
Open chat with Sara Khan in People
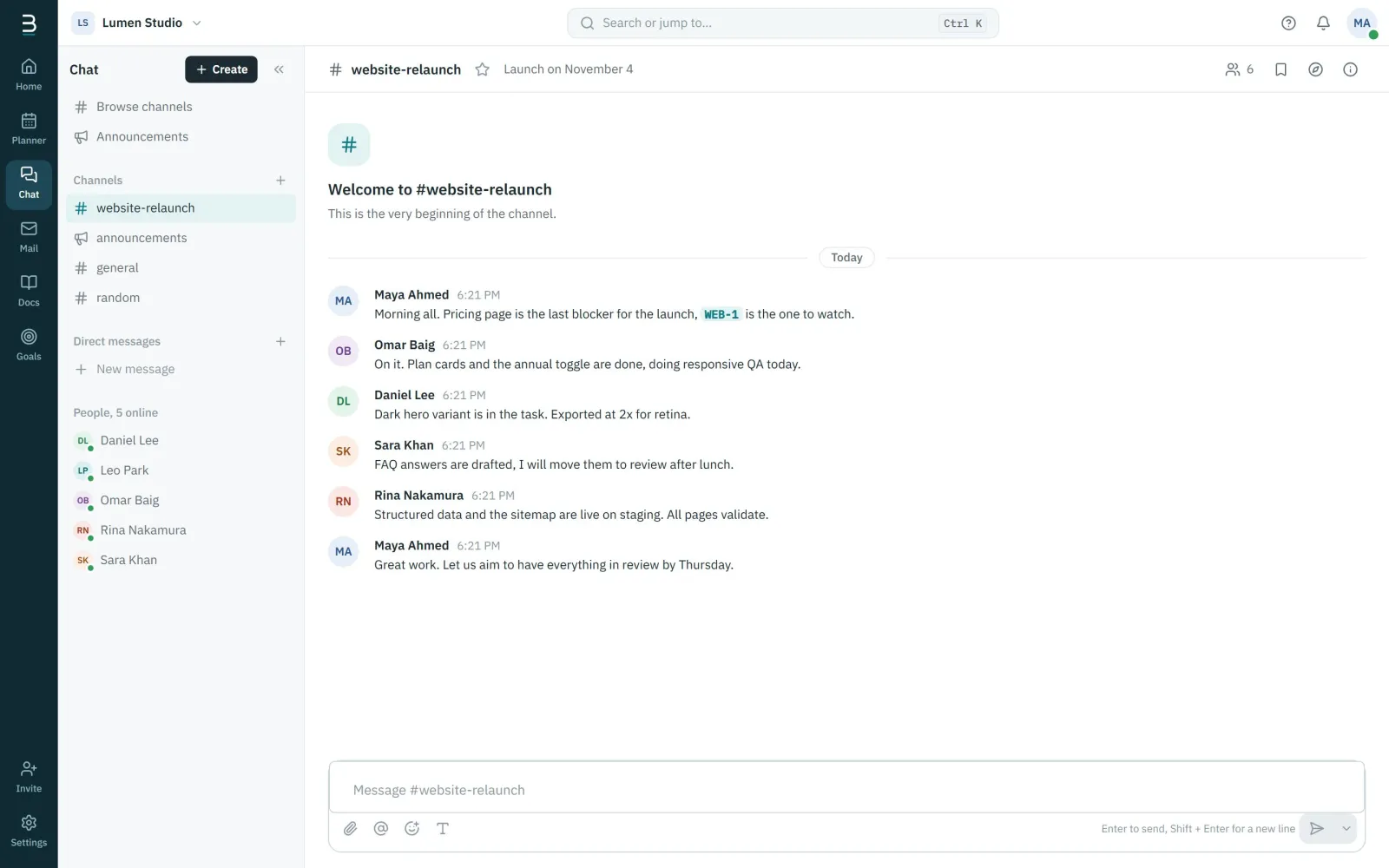pos(181,560)
